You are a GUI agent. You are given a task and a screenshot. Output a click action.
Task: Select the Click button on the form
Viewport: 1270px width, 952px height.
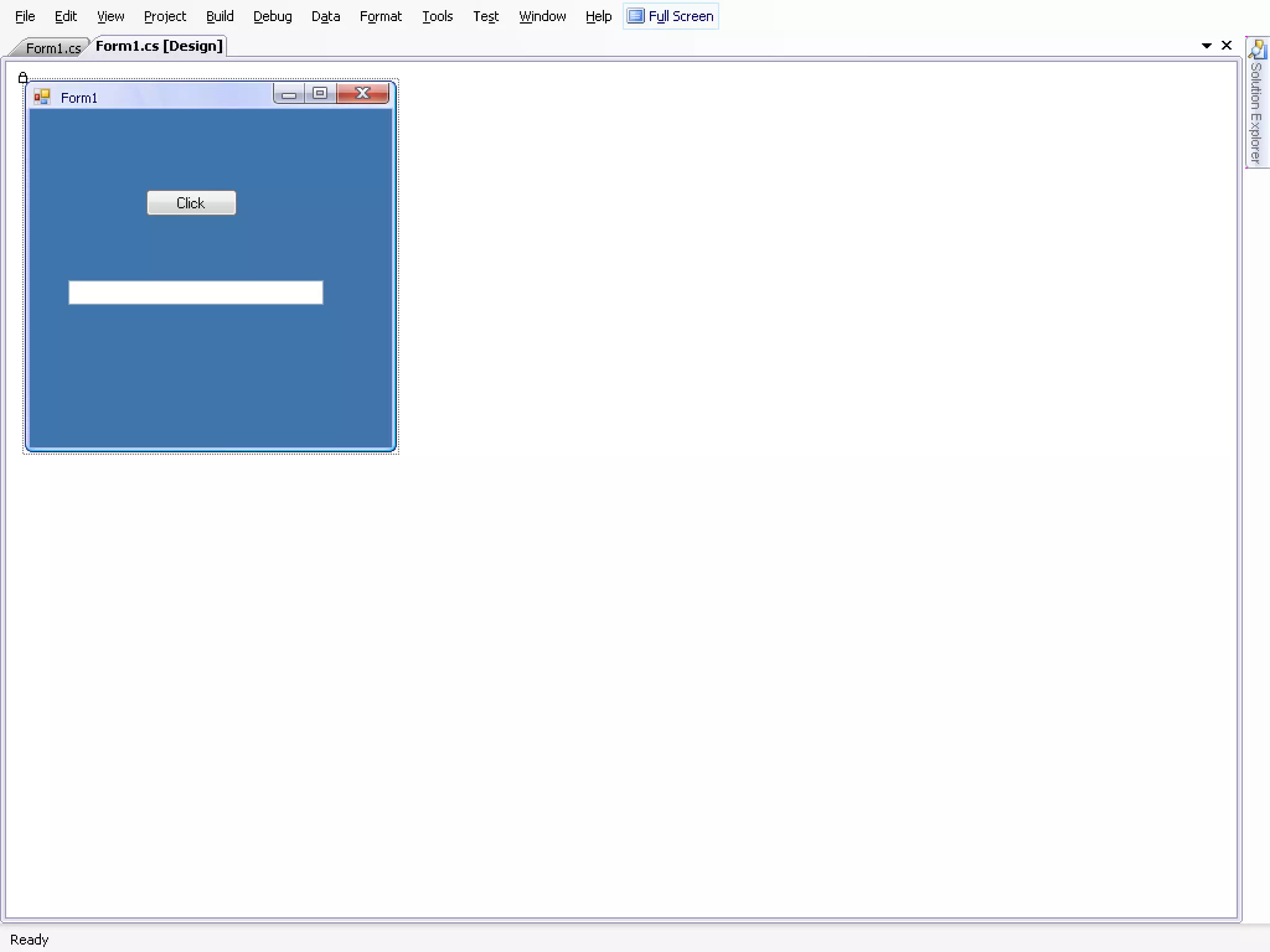pos(191,203)
